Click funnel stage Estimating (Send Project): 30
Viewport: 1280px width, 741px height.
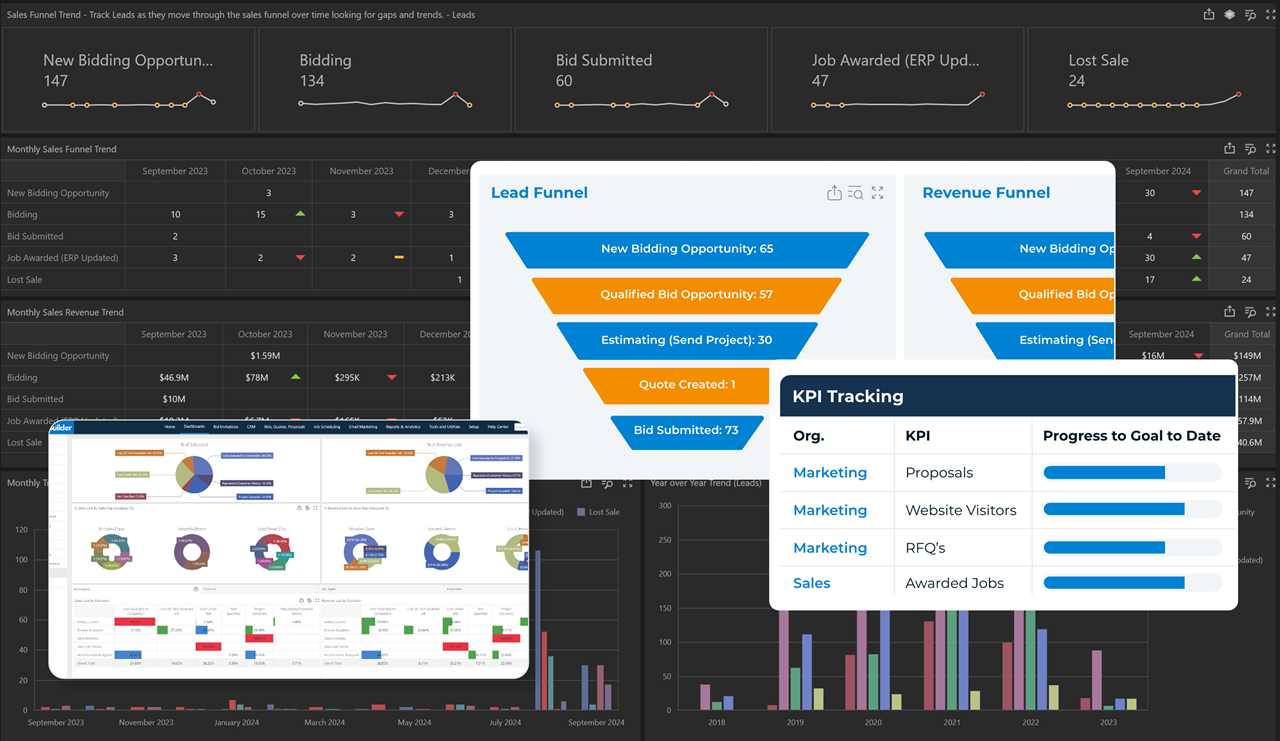click(x=687, y=340)
